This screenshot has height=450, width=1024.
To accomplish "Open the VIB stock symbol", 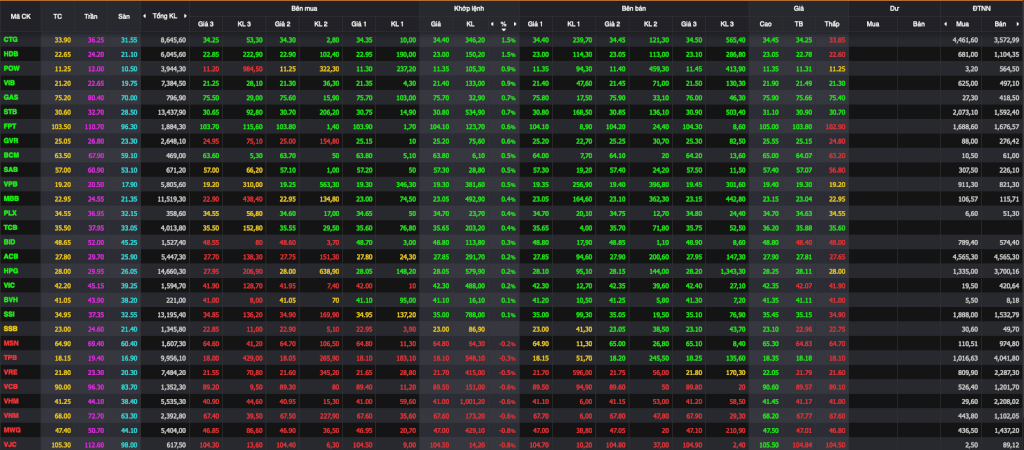I will [x=9, y=83].
